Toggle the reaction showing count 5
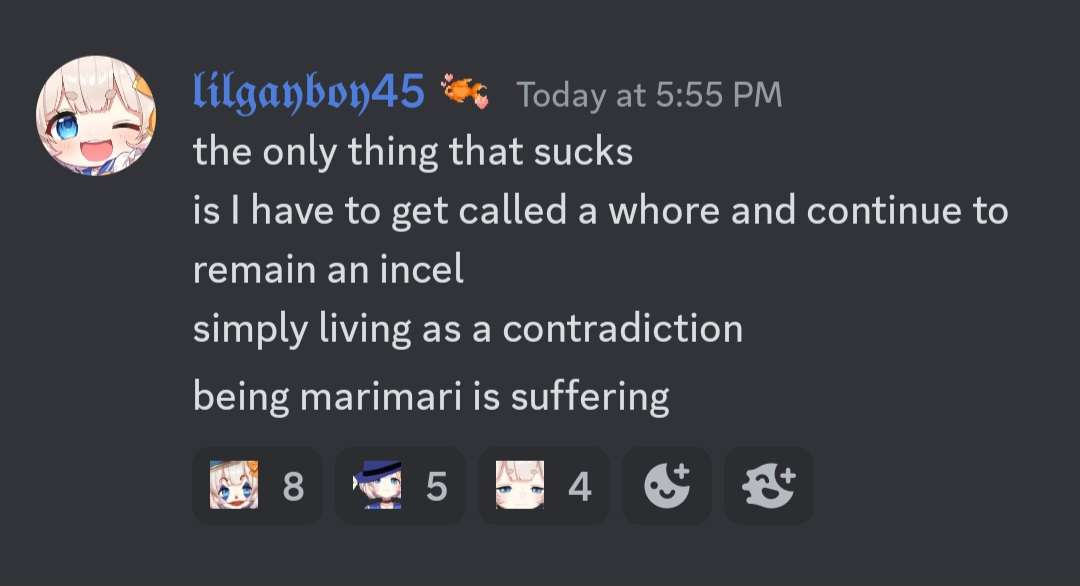 [x=400, y=485]
